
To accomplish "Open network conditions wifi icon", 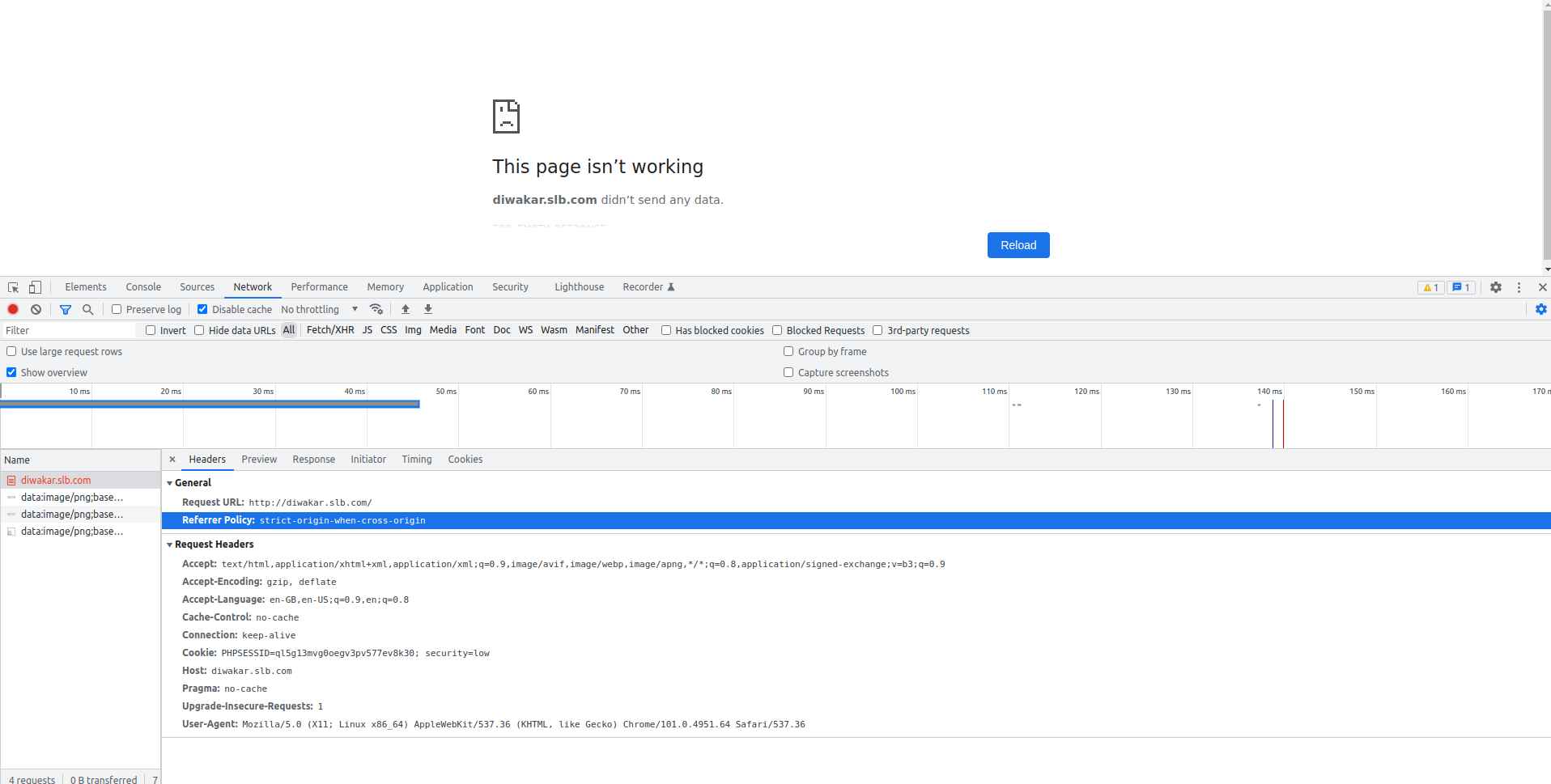I will click(376, 309).
